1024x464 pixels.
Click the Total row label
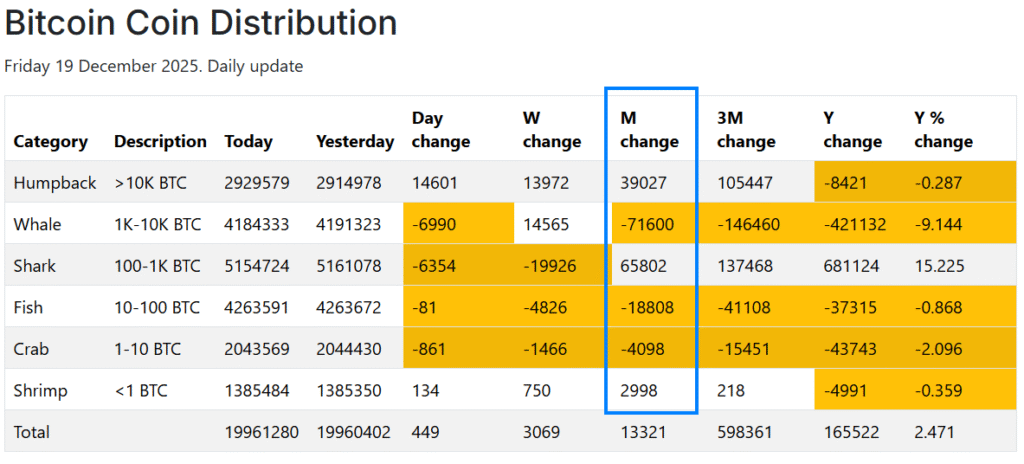[x=32, y=432]
